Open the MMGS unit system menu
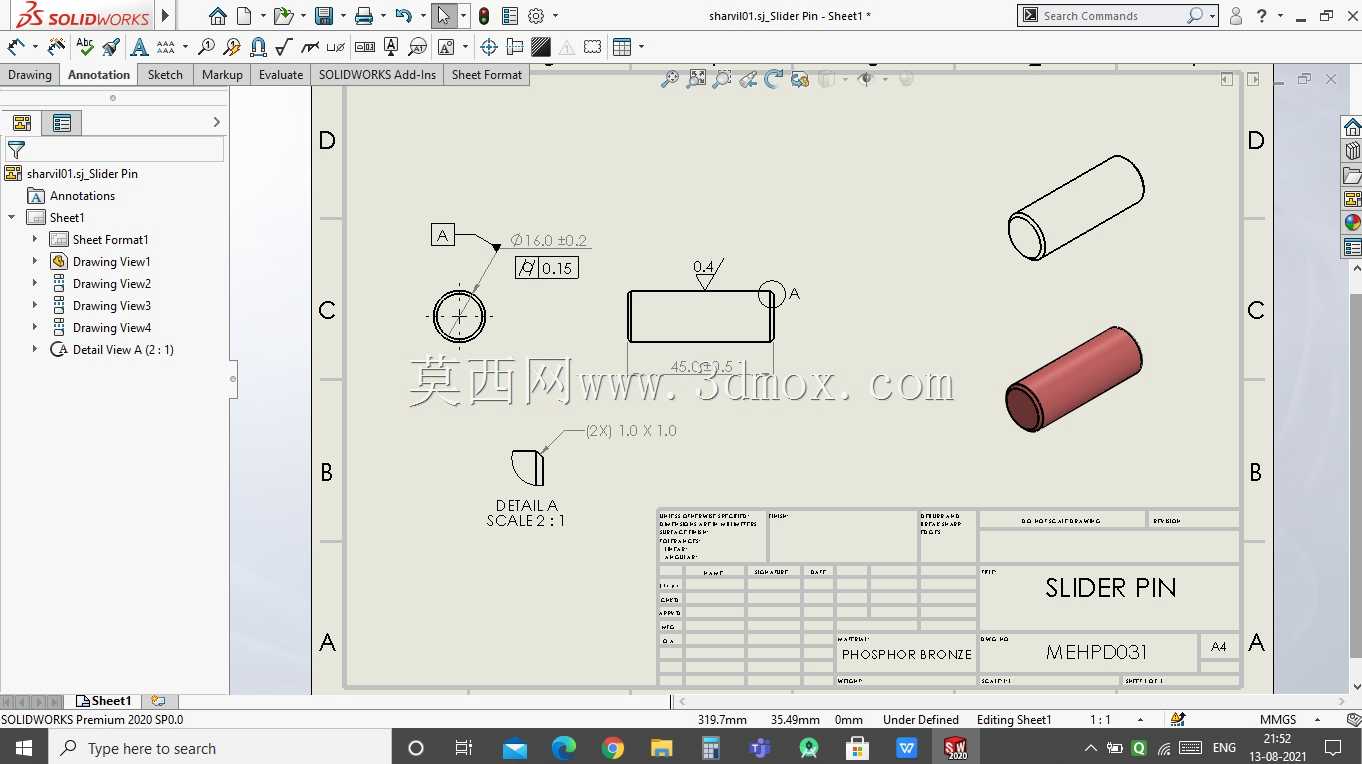The height and width of the screenshot is (764, 1362). [1288, 720]
